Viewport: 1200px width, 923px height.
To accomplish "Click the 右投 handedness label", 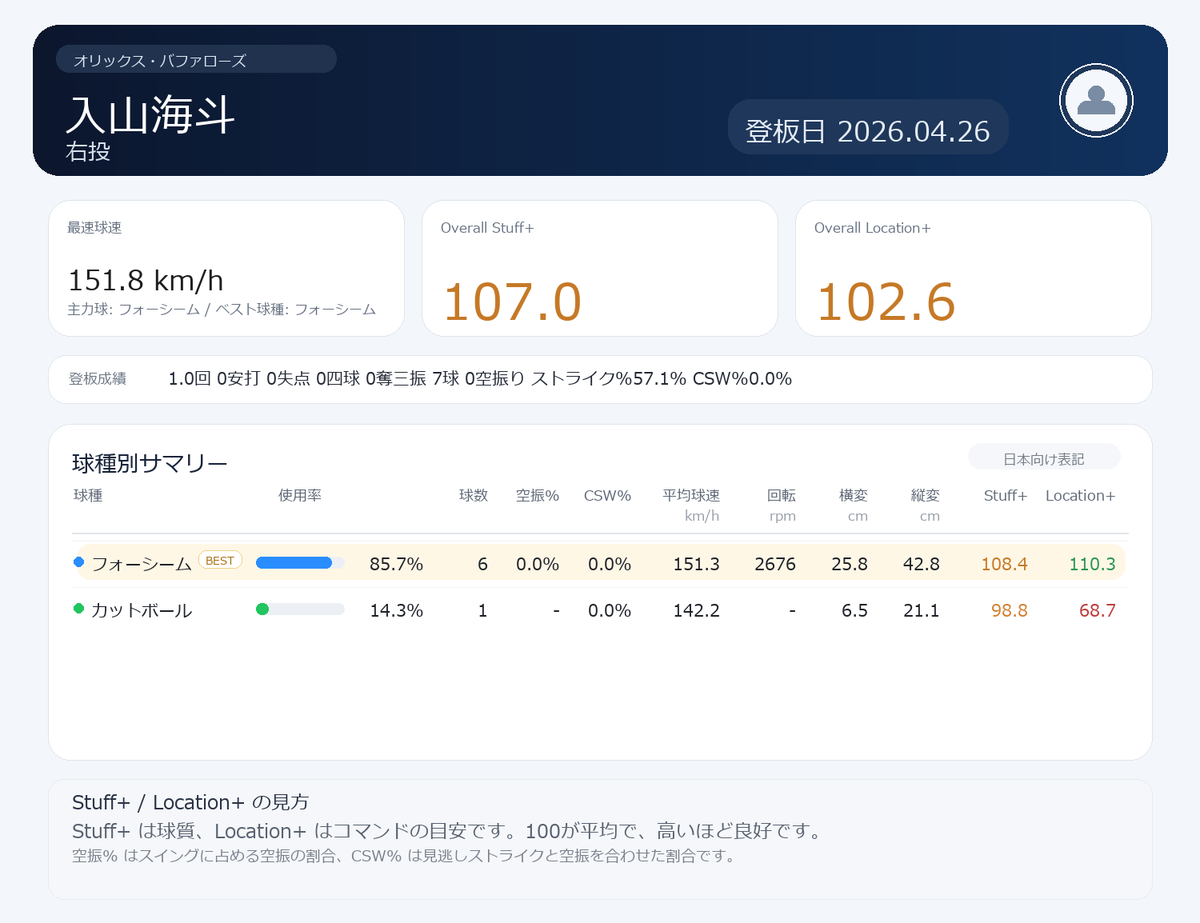I will (88, 151).
